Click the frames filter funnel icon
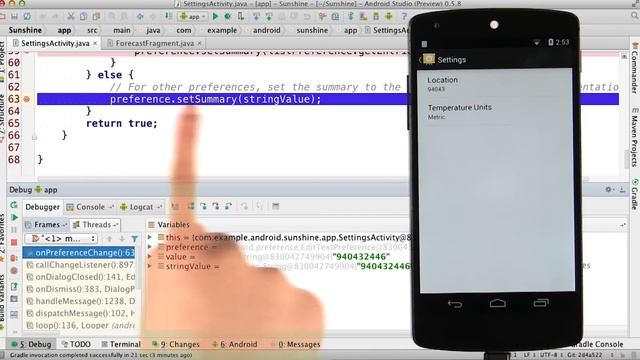This screenshot has height=360, width=640. (x=134, y=239)
